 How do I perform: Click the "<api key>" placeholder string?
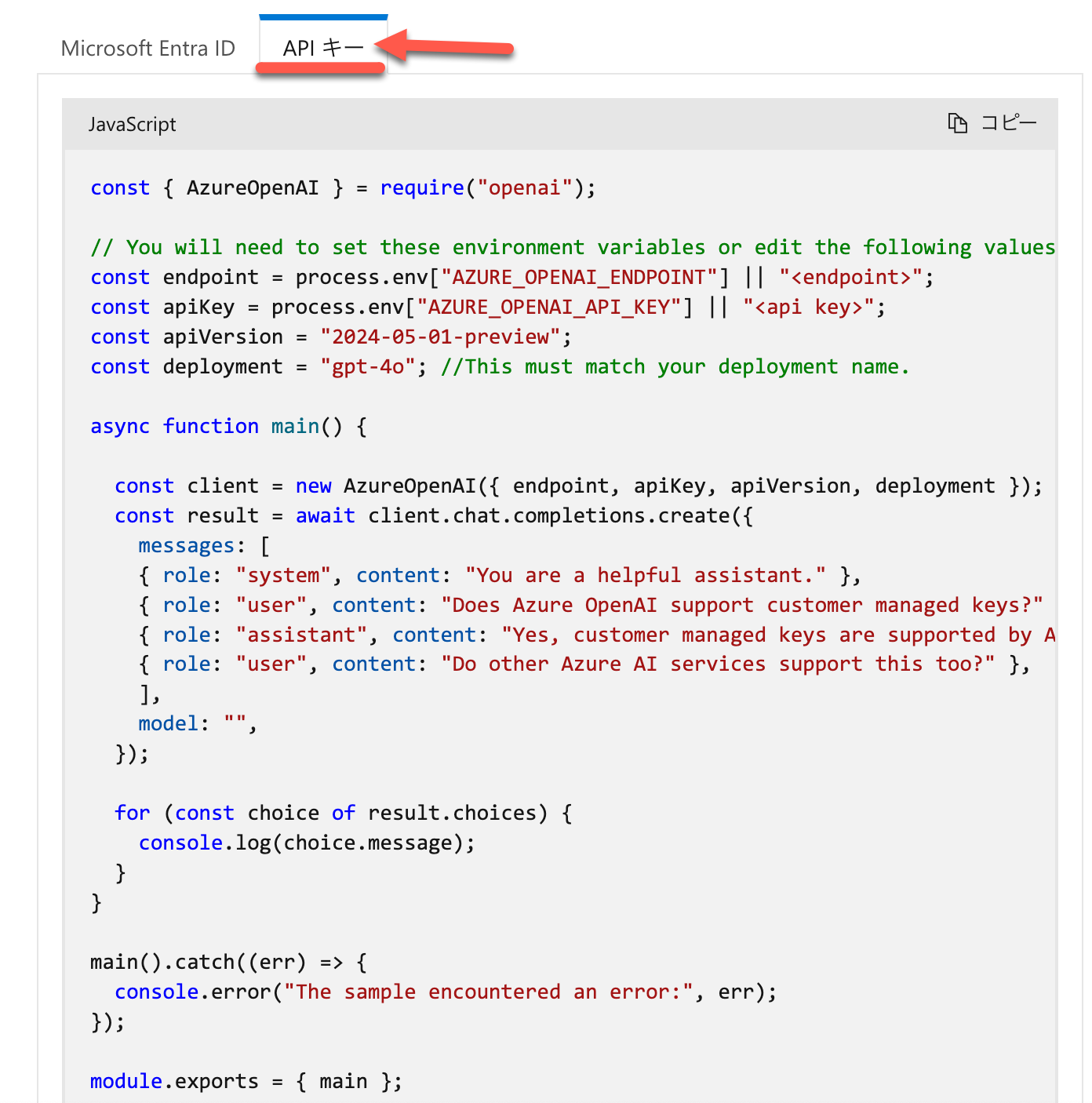pos(809,308)
